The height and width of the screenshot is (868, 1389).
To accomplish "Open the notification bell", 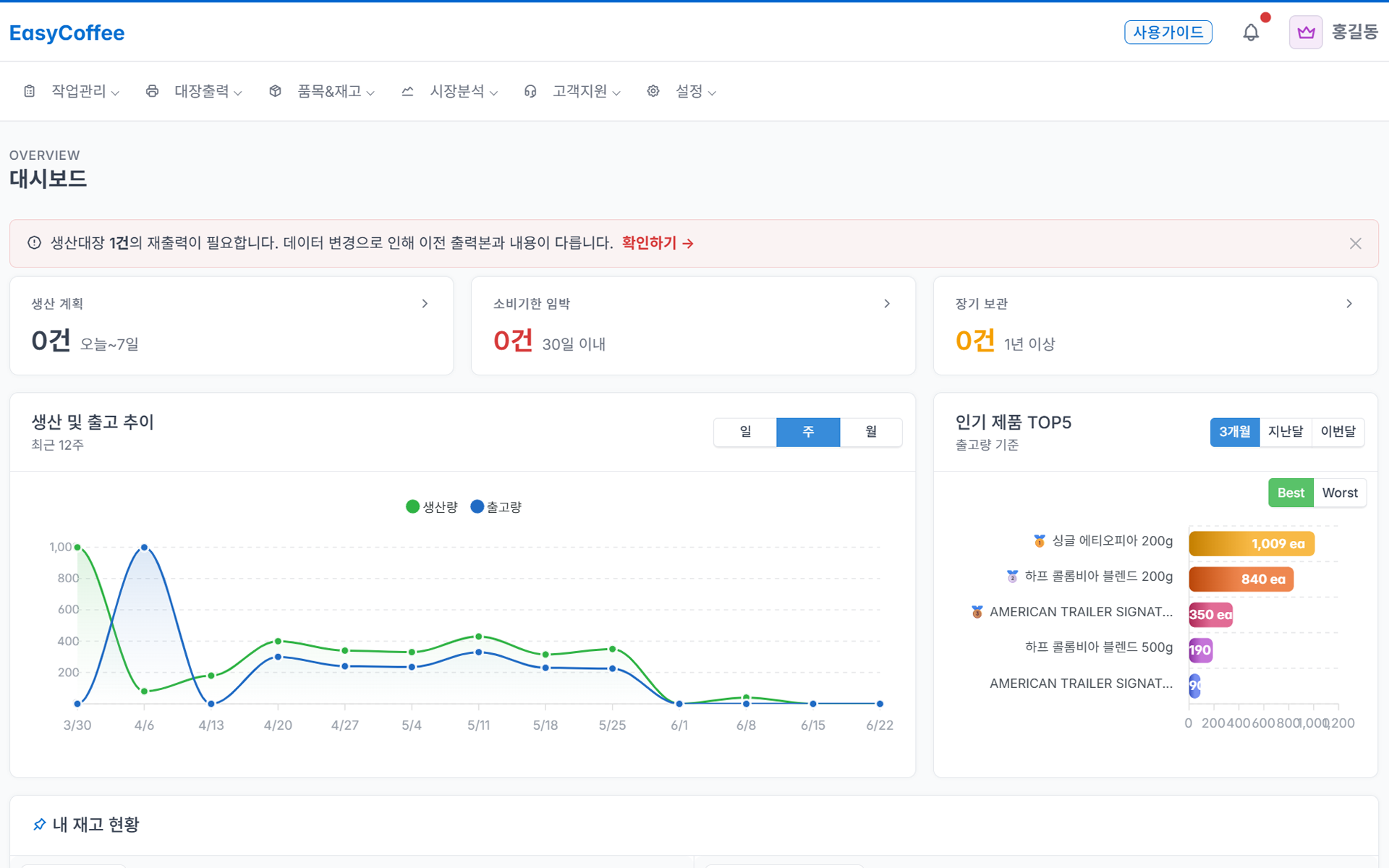I will (1251, 33).
